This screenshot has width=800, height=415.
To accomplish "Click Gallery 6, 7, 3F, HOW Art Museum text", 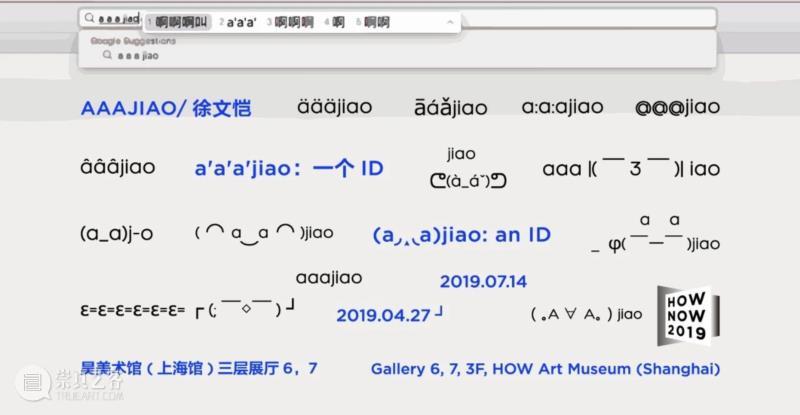I will 545,369.
